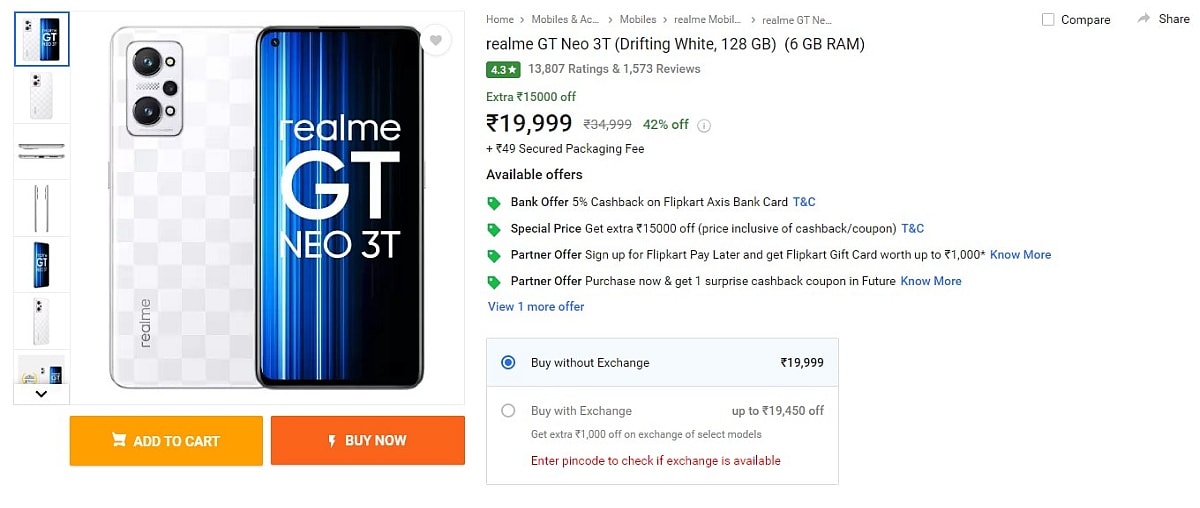Select the white back-panel thumbnail image
The height and width of the screenshot is (508, 1200).
[42, 95]
